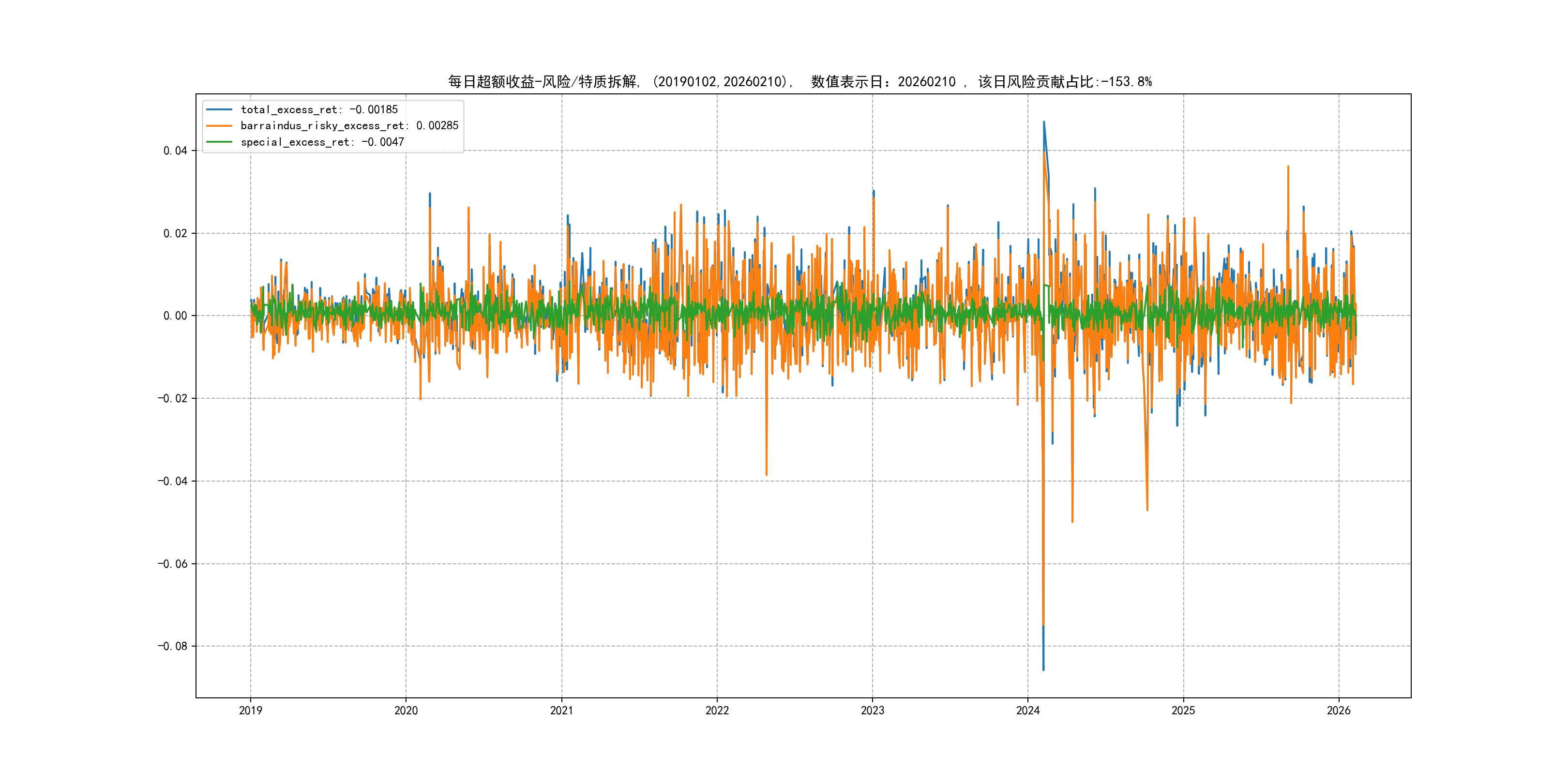1568x784 pixels.
Task: Click the chart title text at top
Action: 800,82
